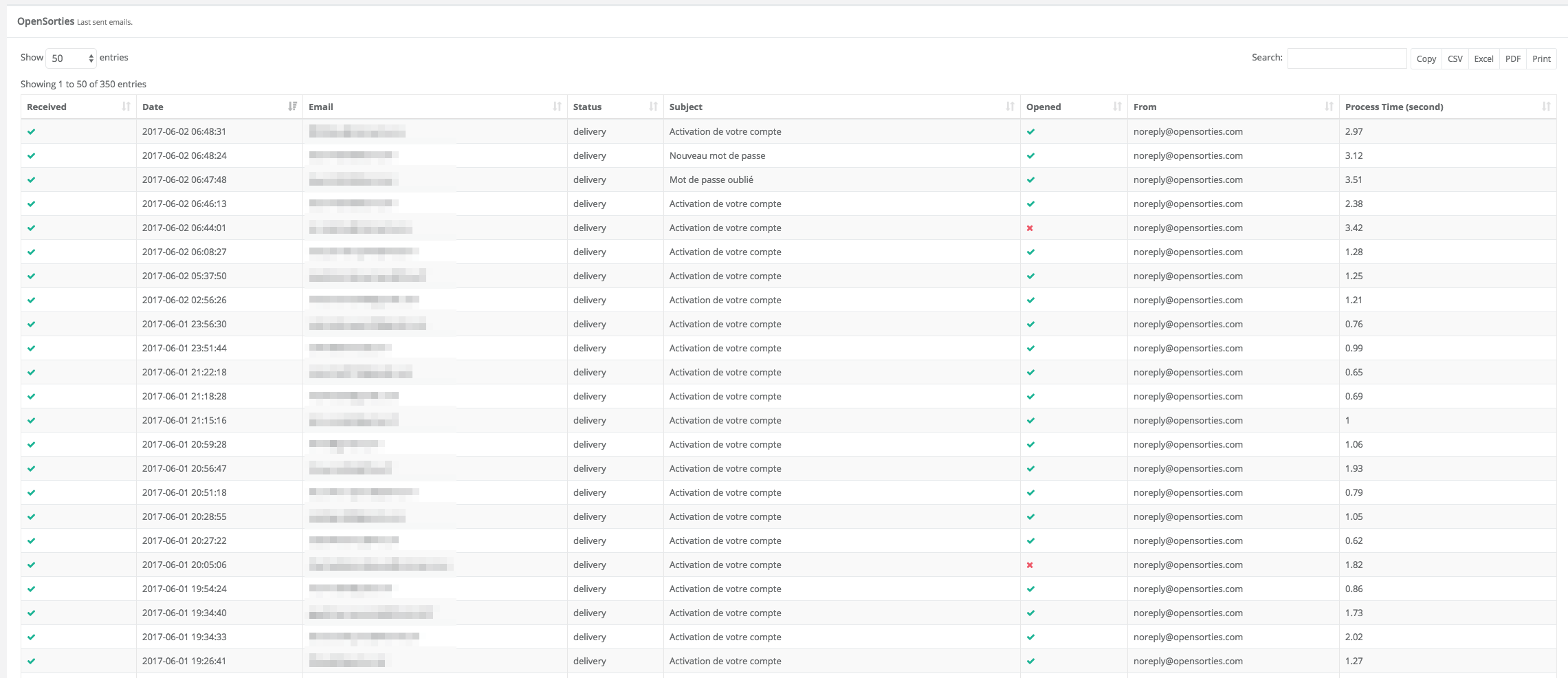The width and height of the screenshot is (1568, 678).
Task: Select subject 'Mot de passe oublié'
Action: click(x=711, y=179)
